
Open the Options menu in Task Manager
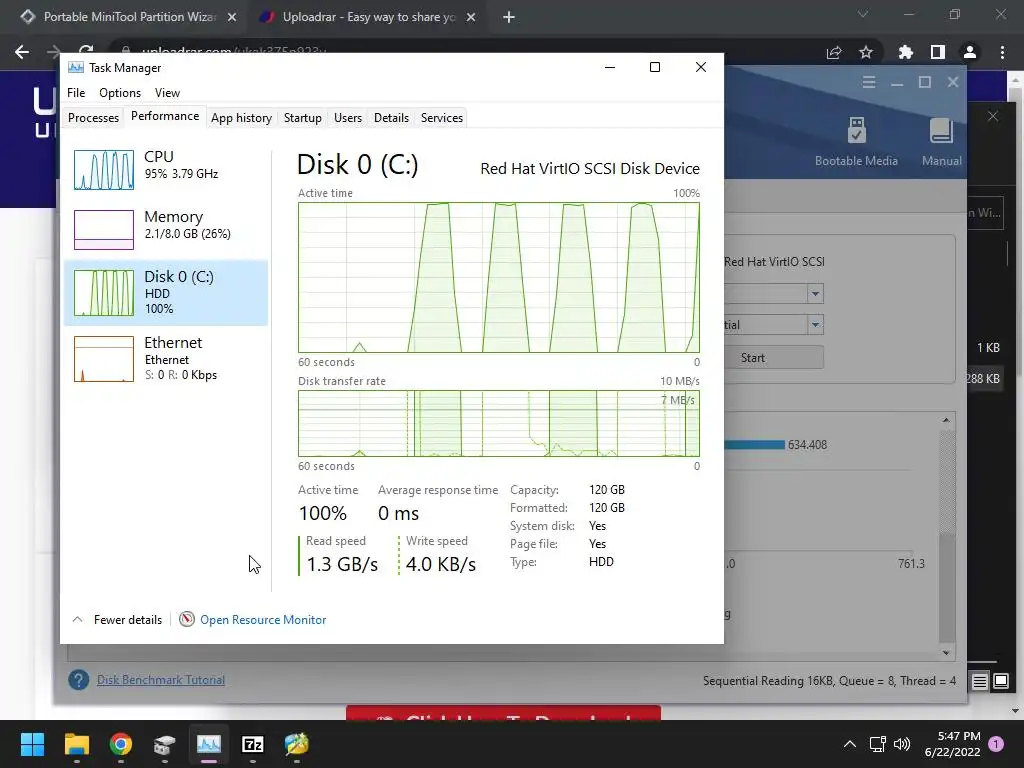pyautogui.click(x=120, y=93)
